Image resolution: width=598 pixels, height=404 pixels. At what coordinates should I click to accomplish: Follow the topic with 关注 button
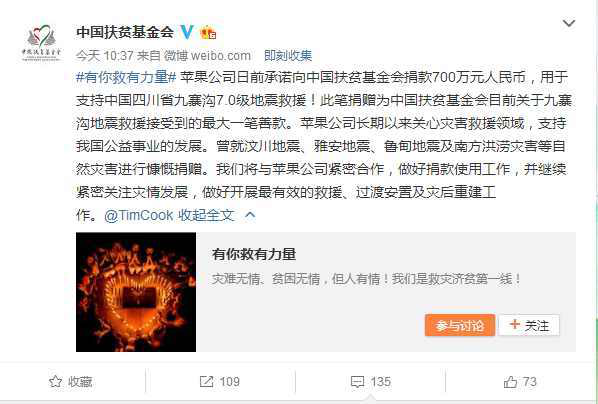pos(529,325)
